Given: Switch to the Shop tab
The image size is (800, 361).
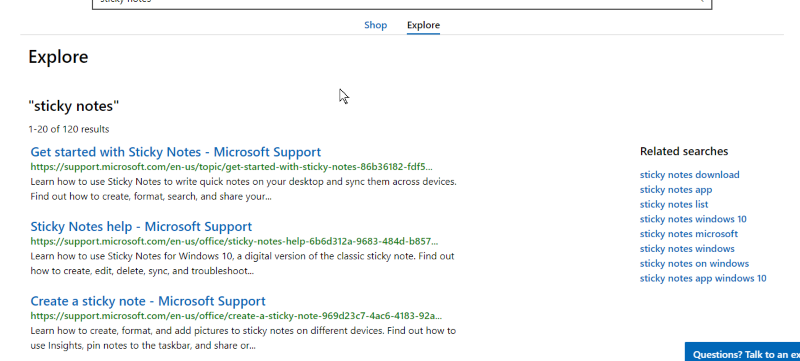Looking at the screenshot, I should click(376, 25).
